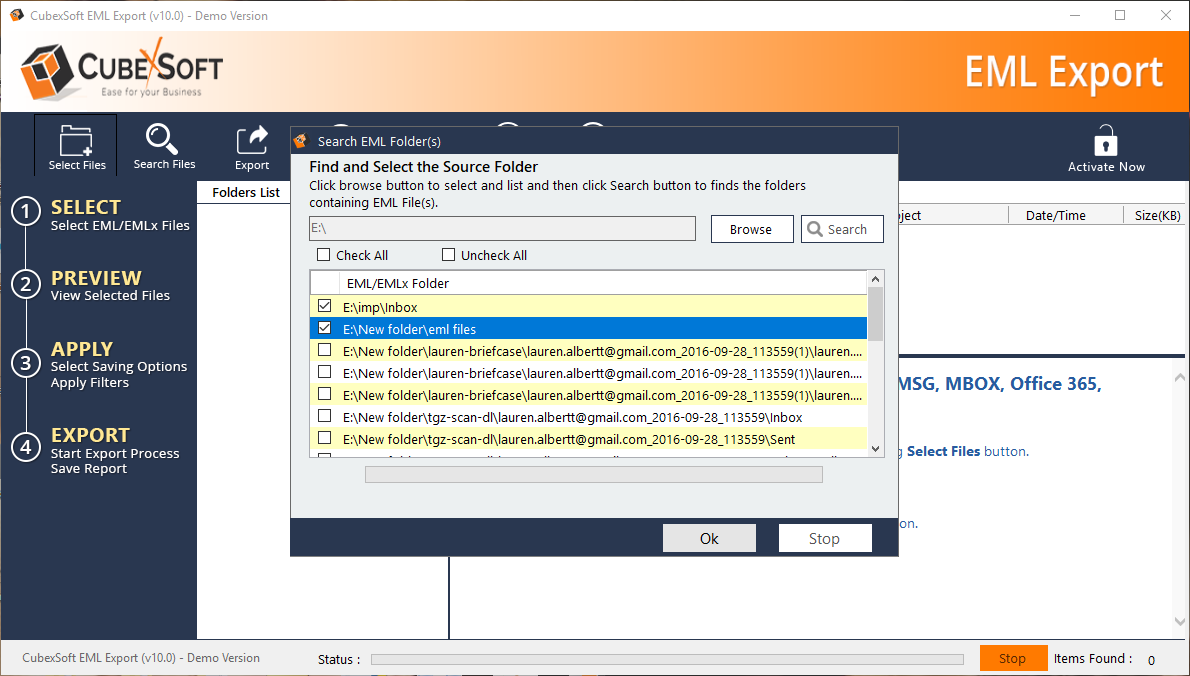Click the Folders List tab header
Viewport: 1190px width, 676px height.
[x=246, y=192]
